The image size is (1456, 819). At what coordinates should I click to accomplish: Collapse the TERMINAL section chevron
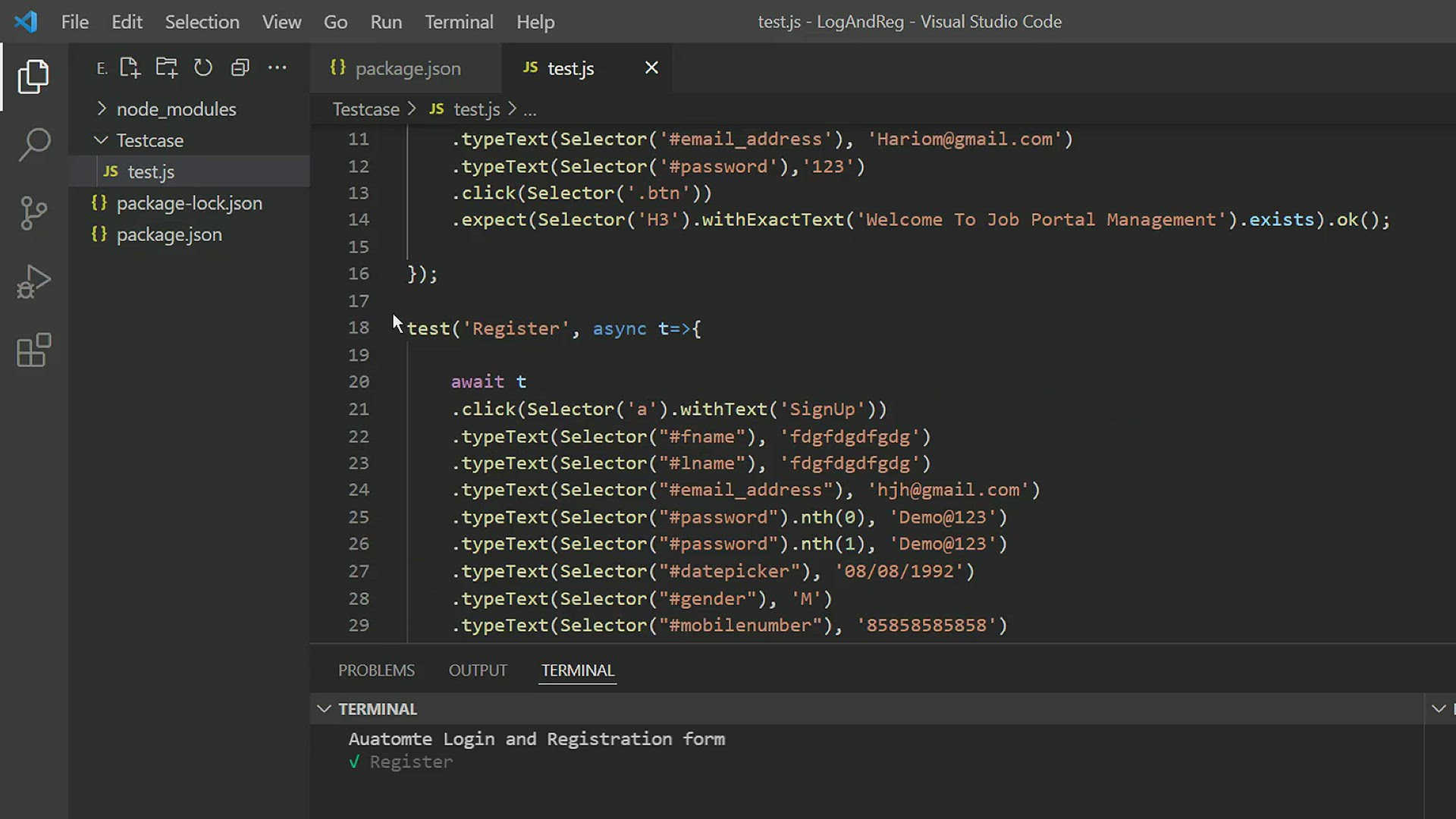(325, 708)
